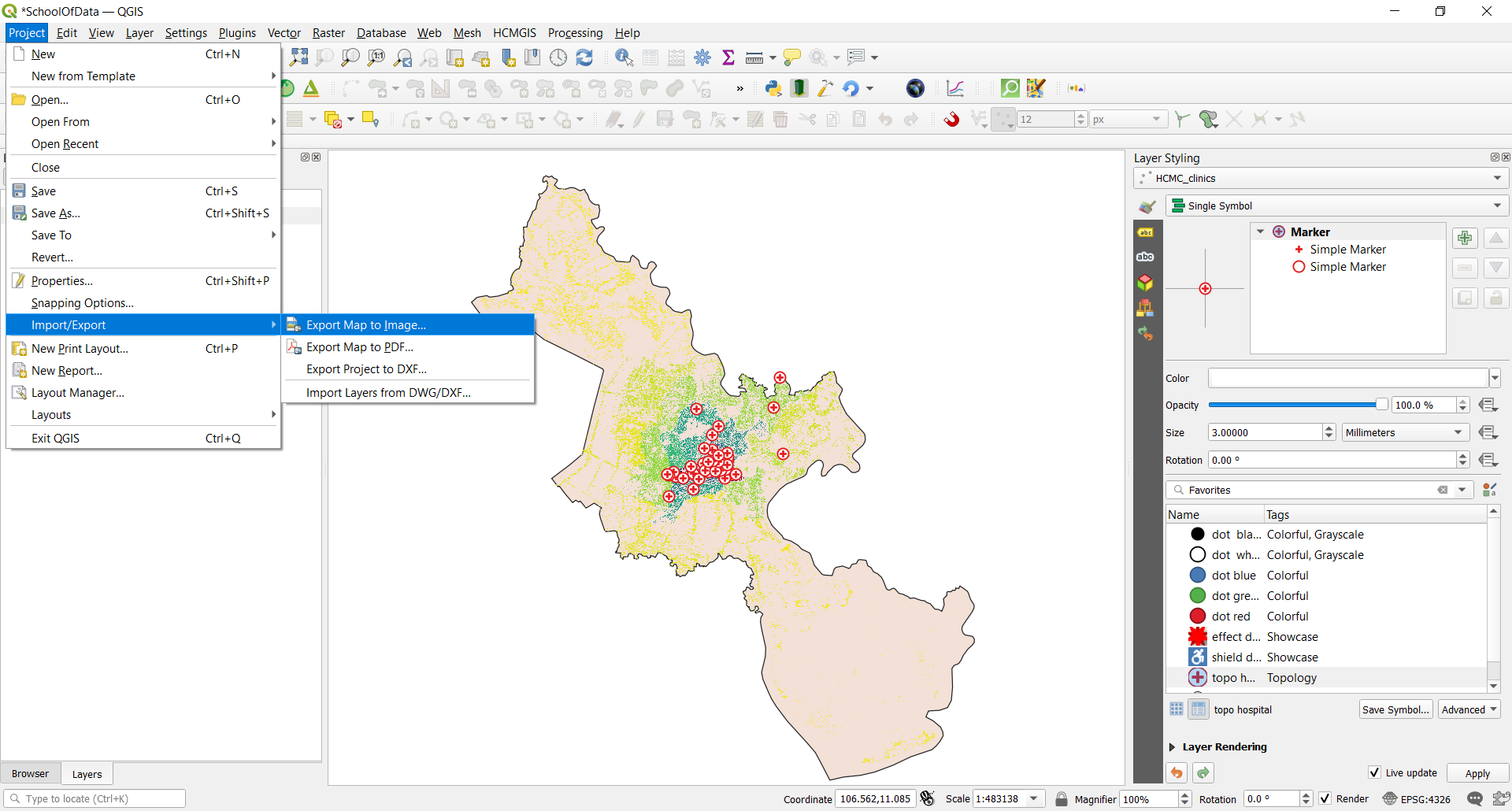Click the green magnifier search plugin icon

(1010, 88)
